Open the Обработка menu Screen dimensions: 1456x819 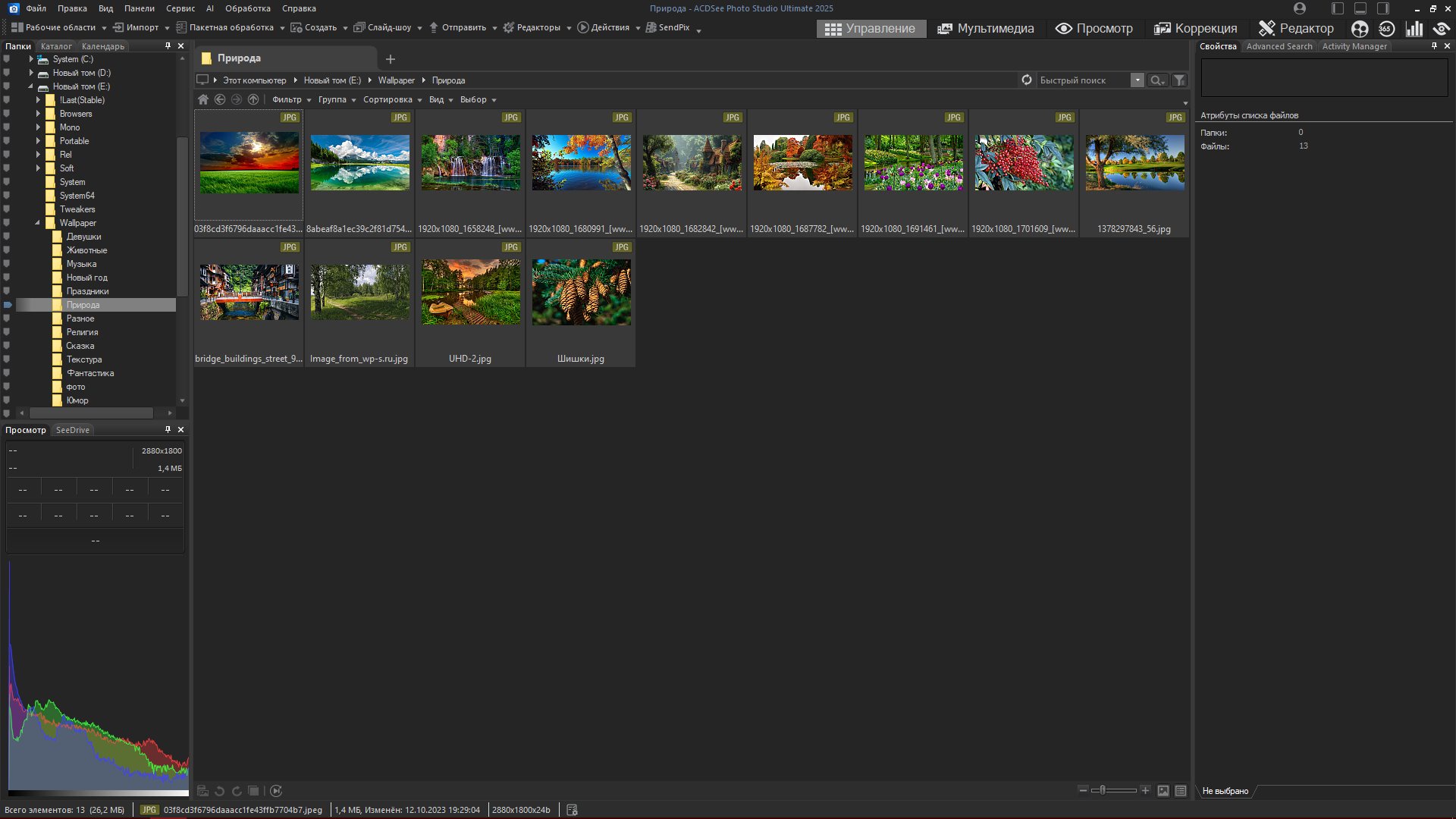(x=247, y=8)
